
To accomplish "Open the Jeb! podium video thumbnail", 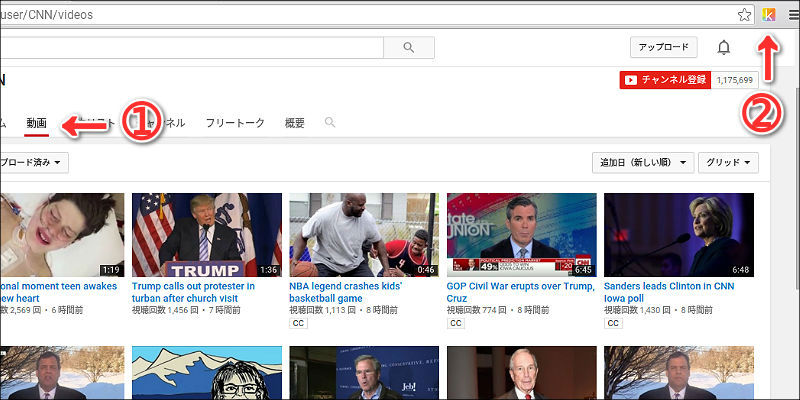I will click(x=364, y=373).
